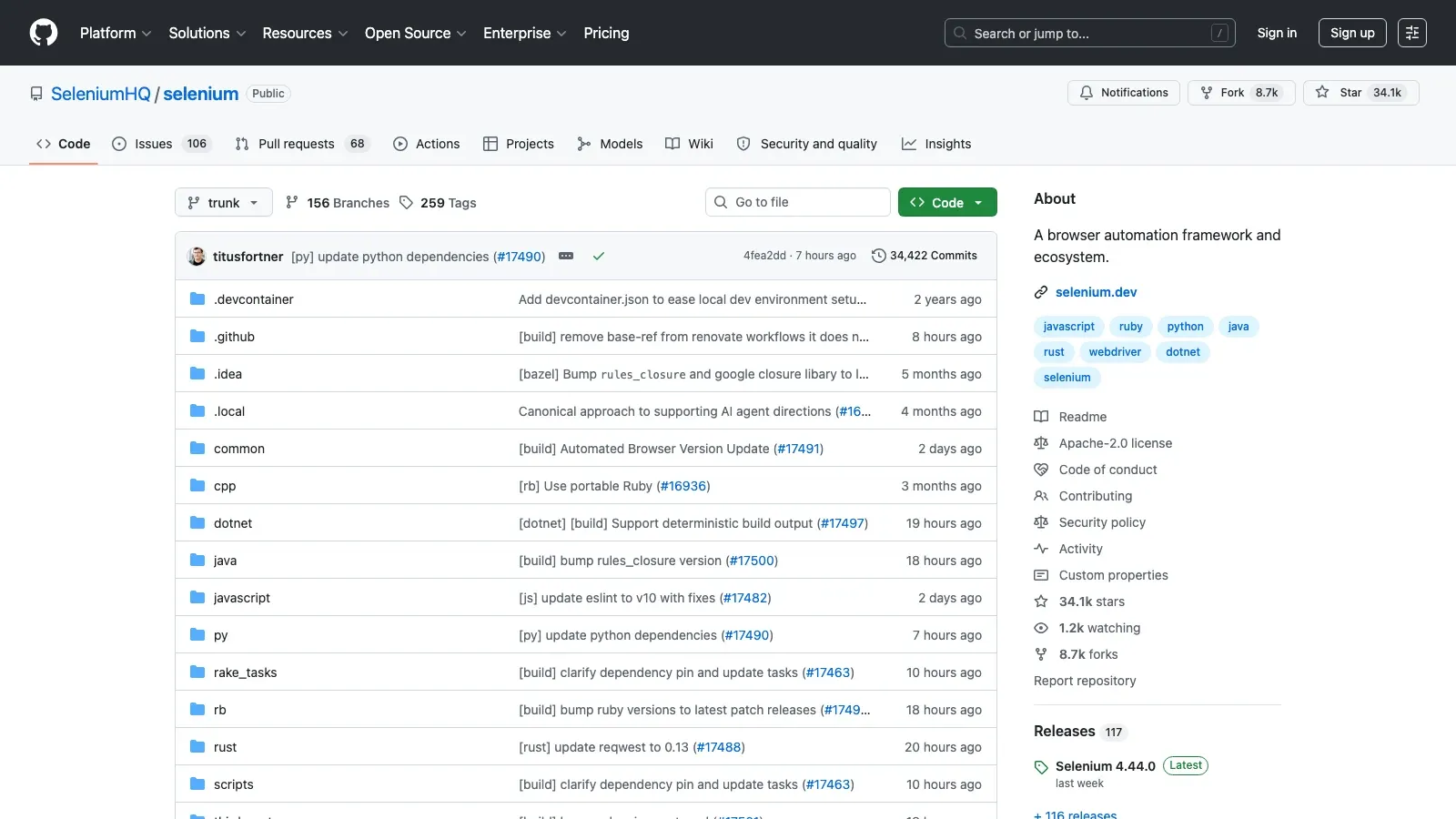The height and width of the screenshot is (819, 1456).
Task: Click in the Go to file field
Action: click(798, 202)
